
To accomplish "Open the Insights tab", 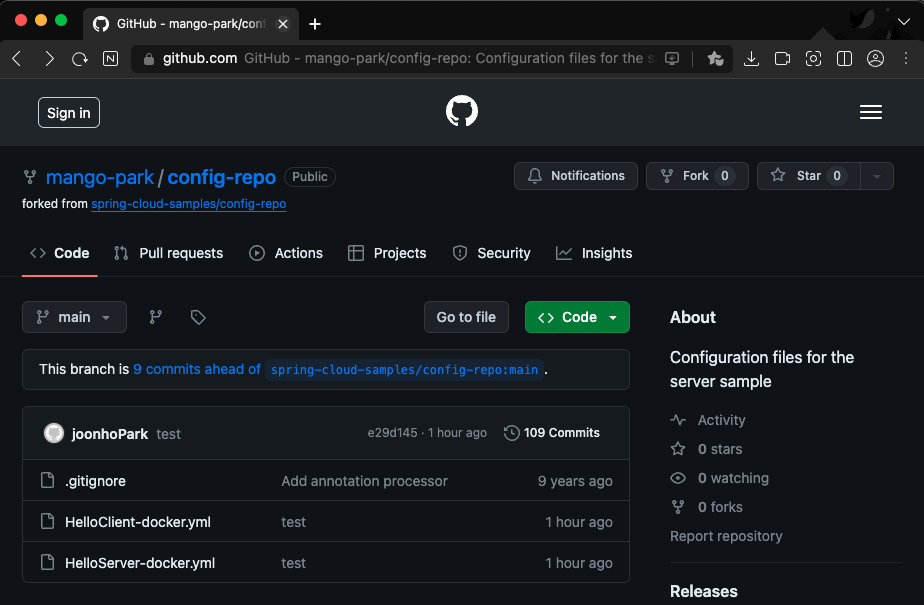I will 594,253.
